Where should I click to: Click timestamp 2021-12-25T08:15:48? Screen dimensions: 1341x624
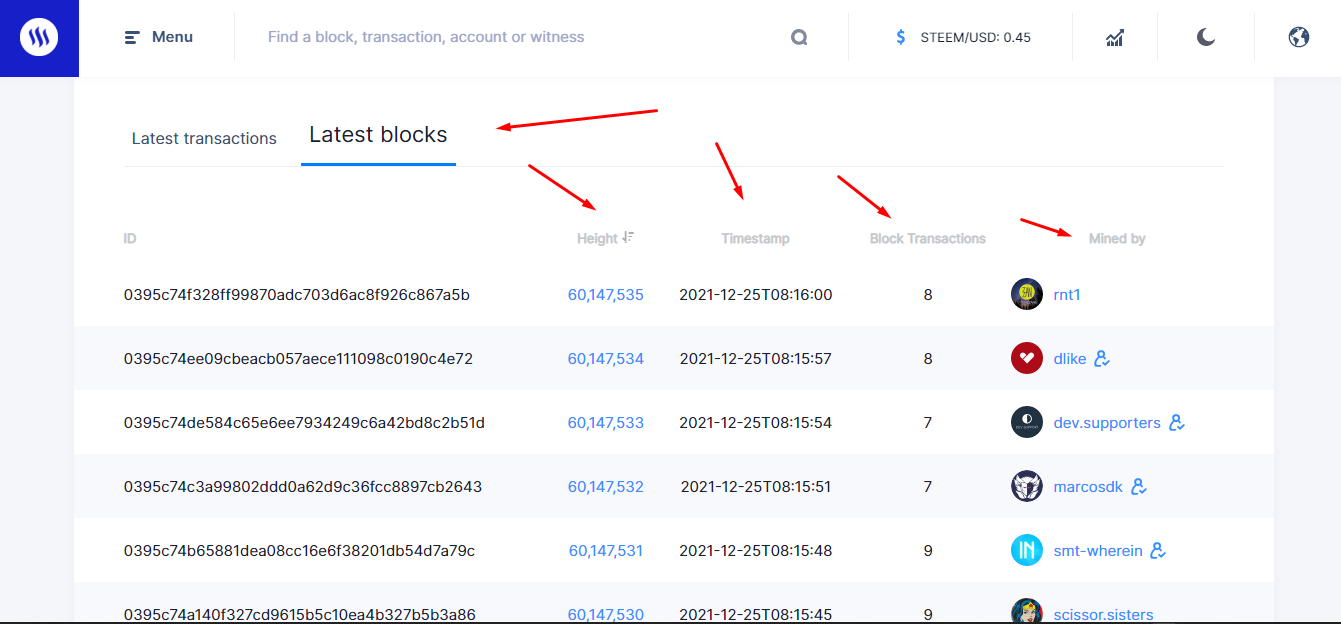(x=756, y=551)
